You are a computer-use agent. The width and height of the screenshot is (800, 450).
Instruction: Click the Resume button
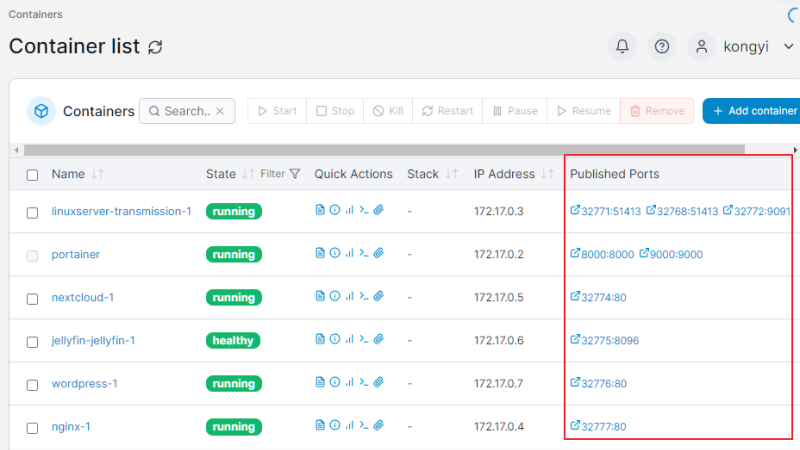pos(584,111)
